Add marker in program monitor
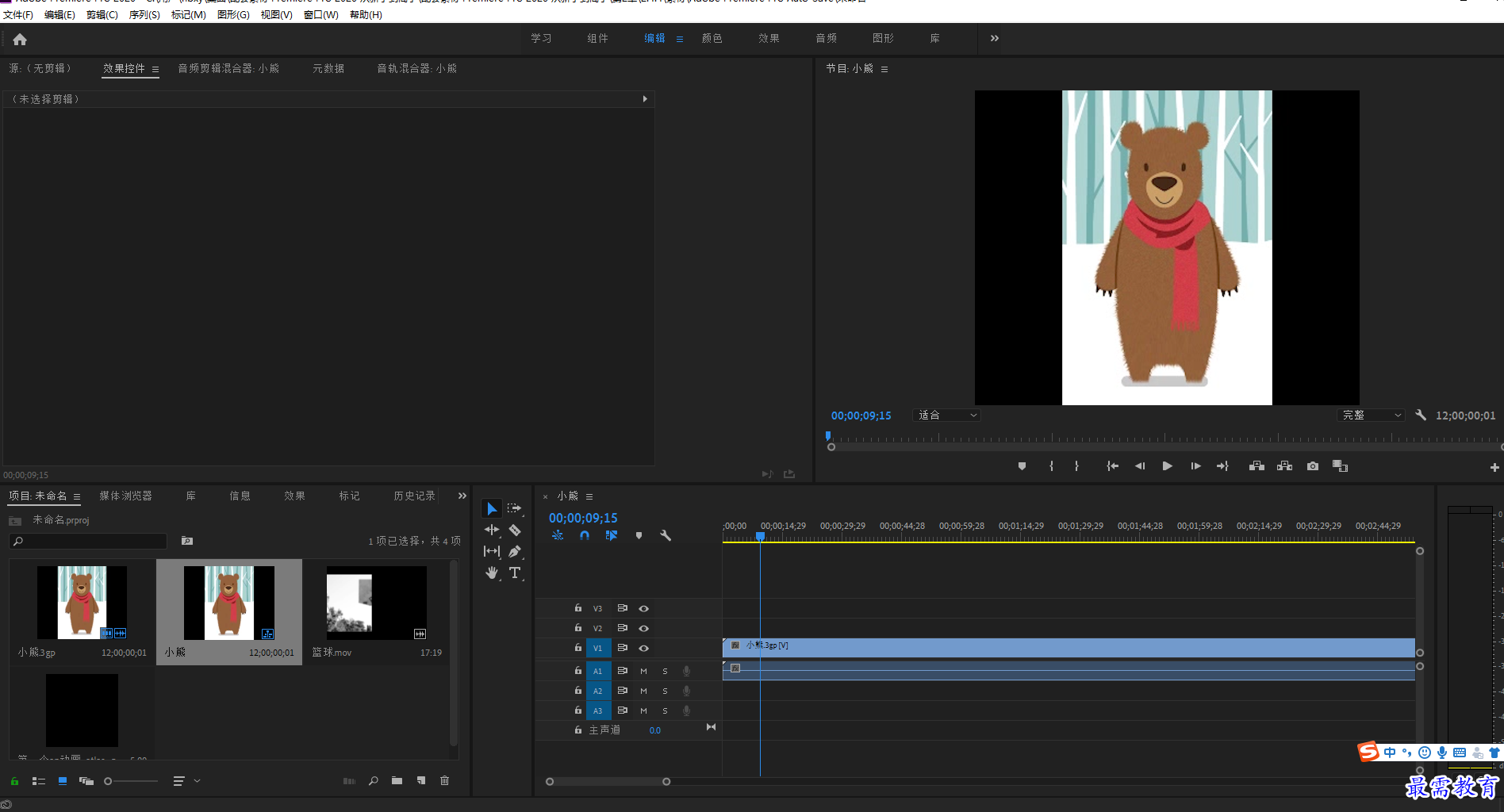Viewport: 1504px width, 812px height. tap(1022, 466)
